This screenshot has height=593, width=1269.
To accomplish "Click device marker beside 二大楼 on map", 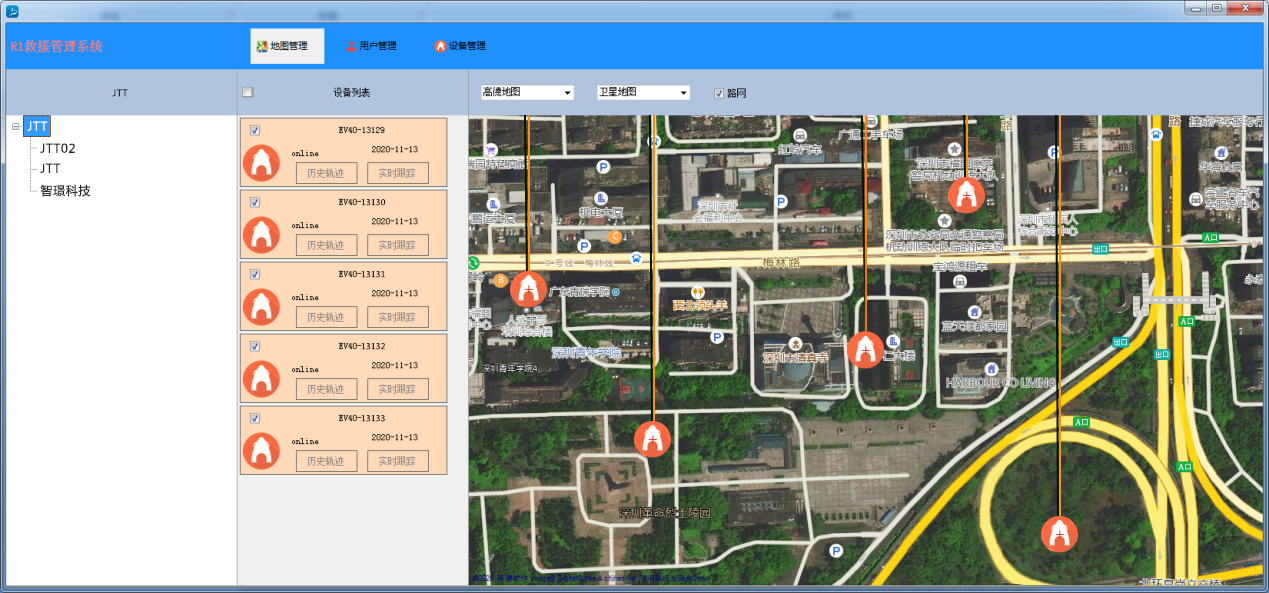I will 866,350.
